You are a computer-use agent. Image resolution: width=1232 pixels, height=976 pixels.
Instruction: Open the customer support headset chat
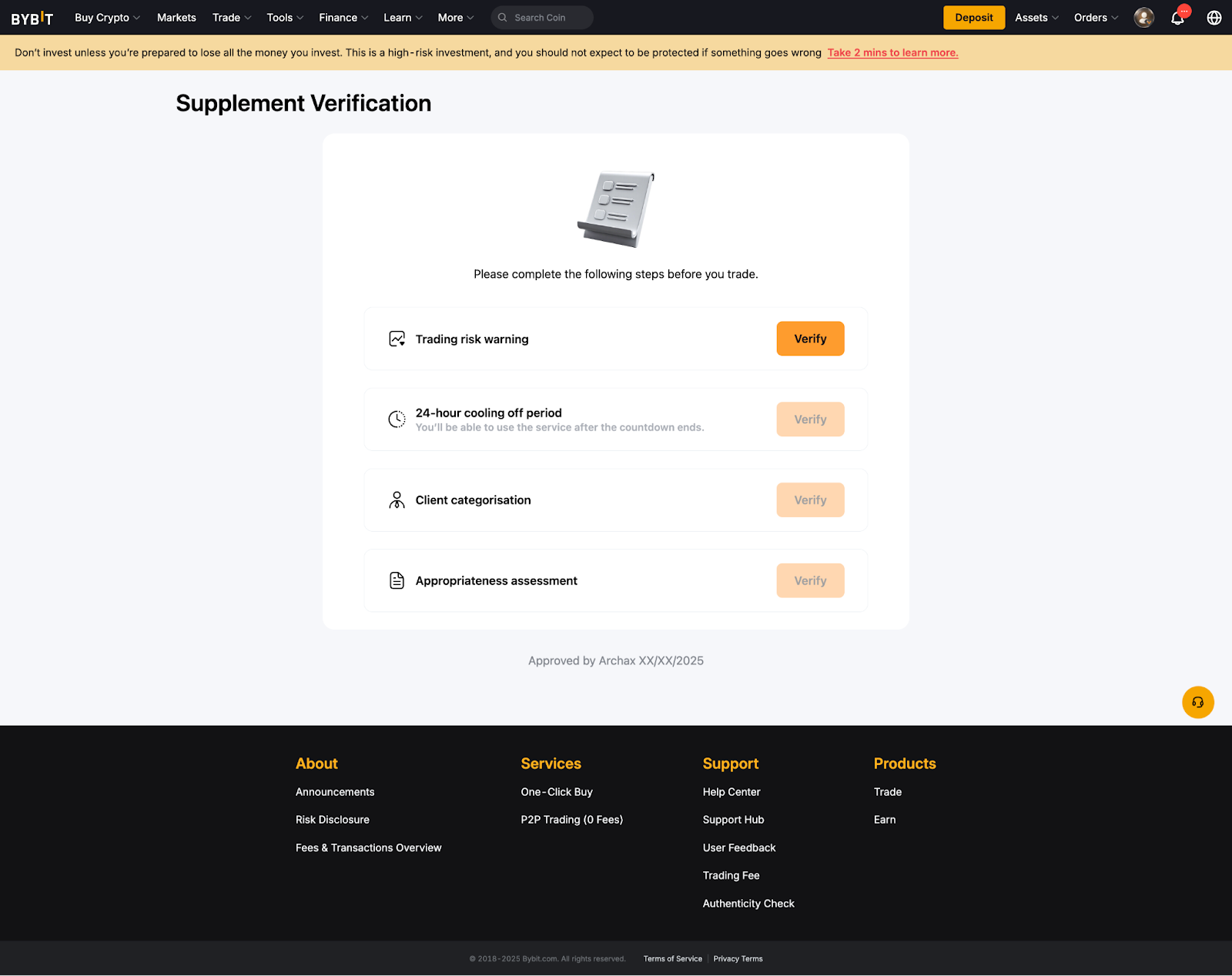point(1197,702)
